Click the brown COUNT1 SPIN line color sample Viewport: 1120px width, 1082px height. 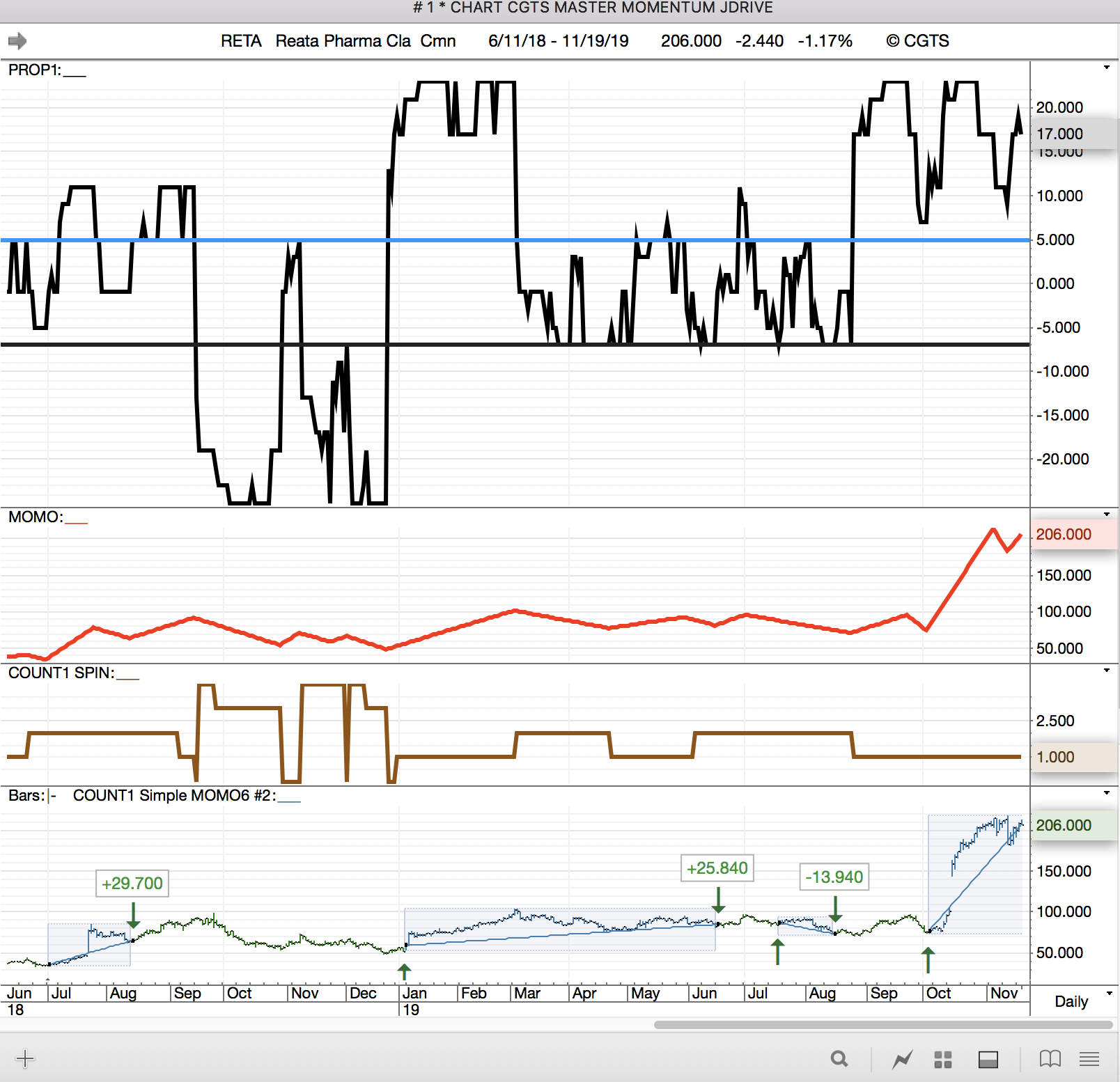128,677
